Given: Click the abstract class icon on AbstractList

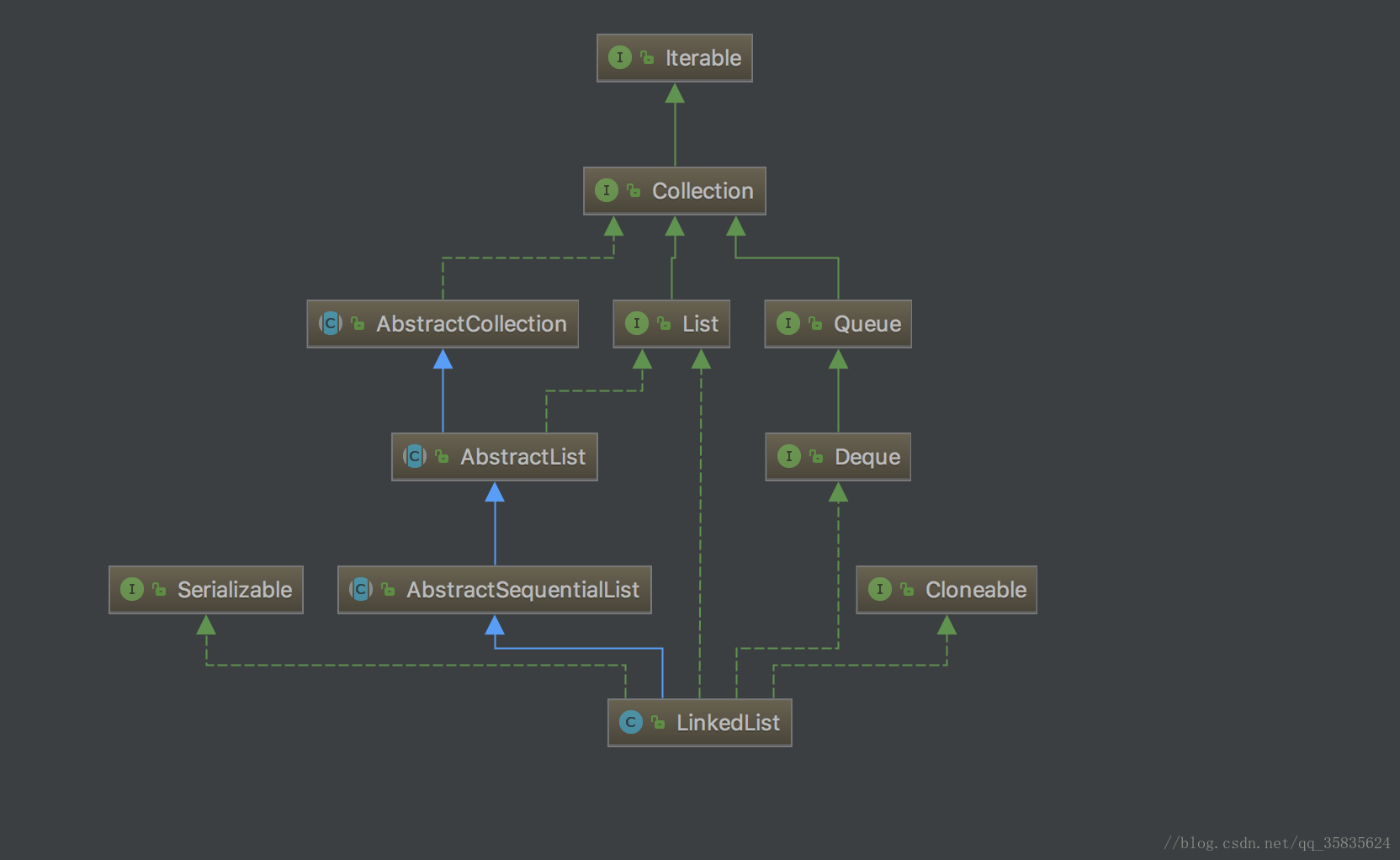Looking at the screenshot, I should (415, 456).
